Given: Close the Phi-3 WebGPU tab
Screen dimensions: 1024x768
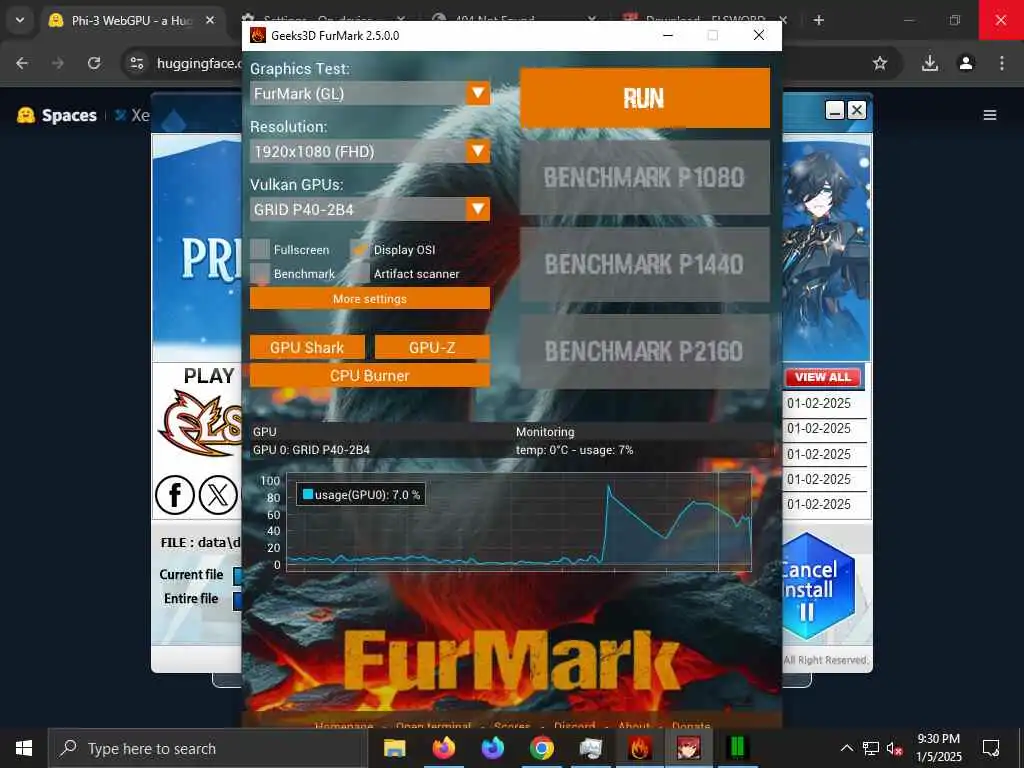Looking at the screenshot, I should (x=210, y=20).
